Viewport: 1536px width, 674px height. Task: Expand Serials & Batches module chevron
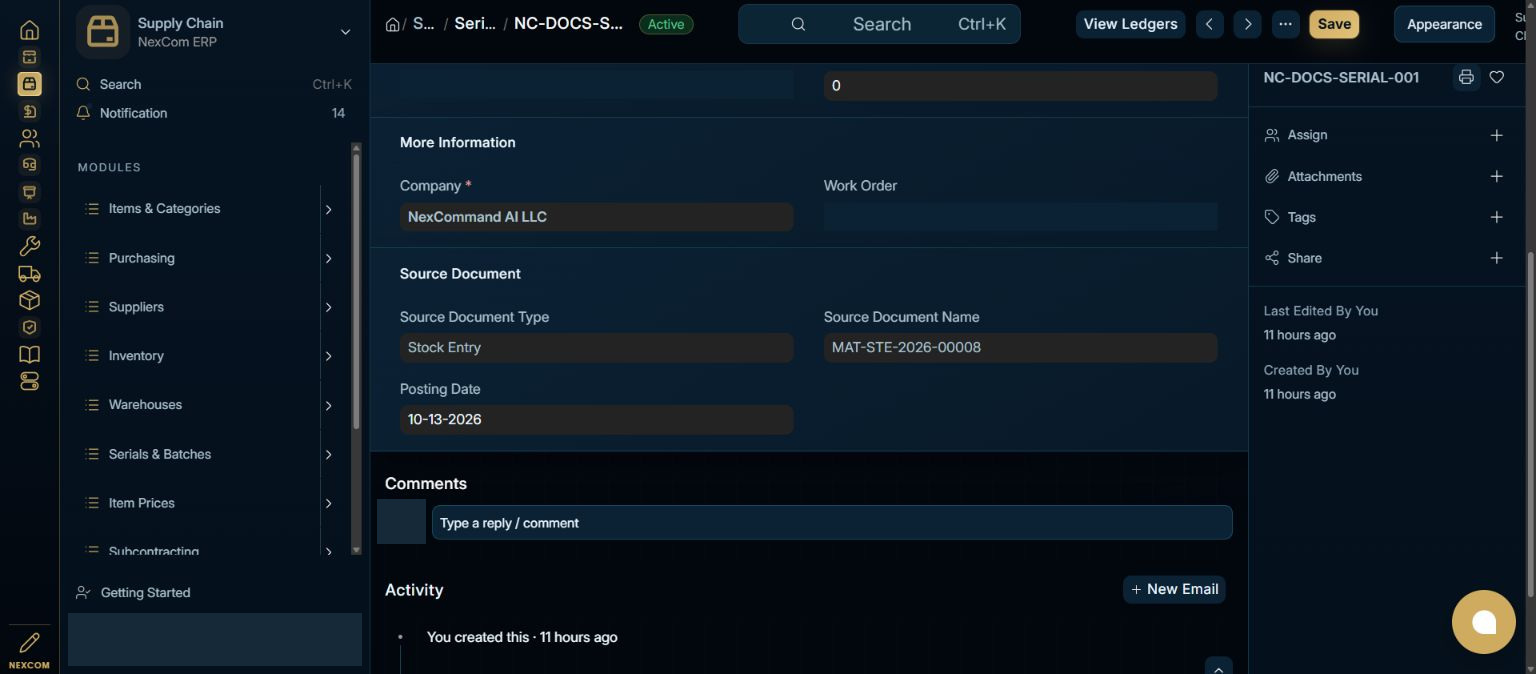(328, 454)
